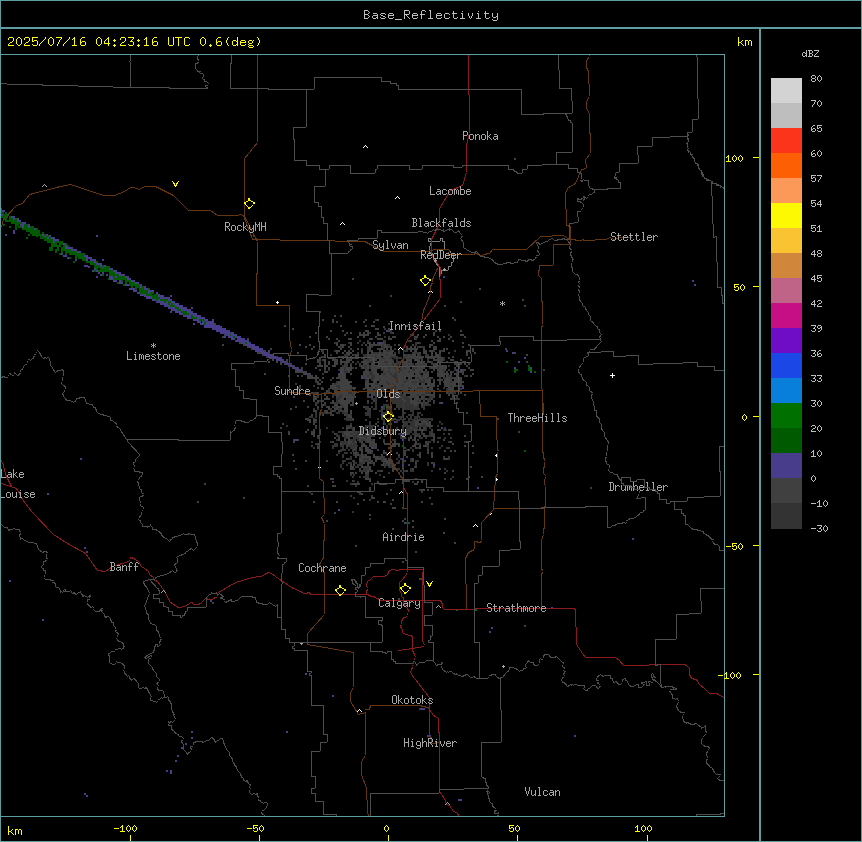Pick the orange 57-60 dBZ legend swatch
This screenshot has height=842, width=862.
pos(786,165)
